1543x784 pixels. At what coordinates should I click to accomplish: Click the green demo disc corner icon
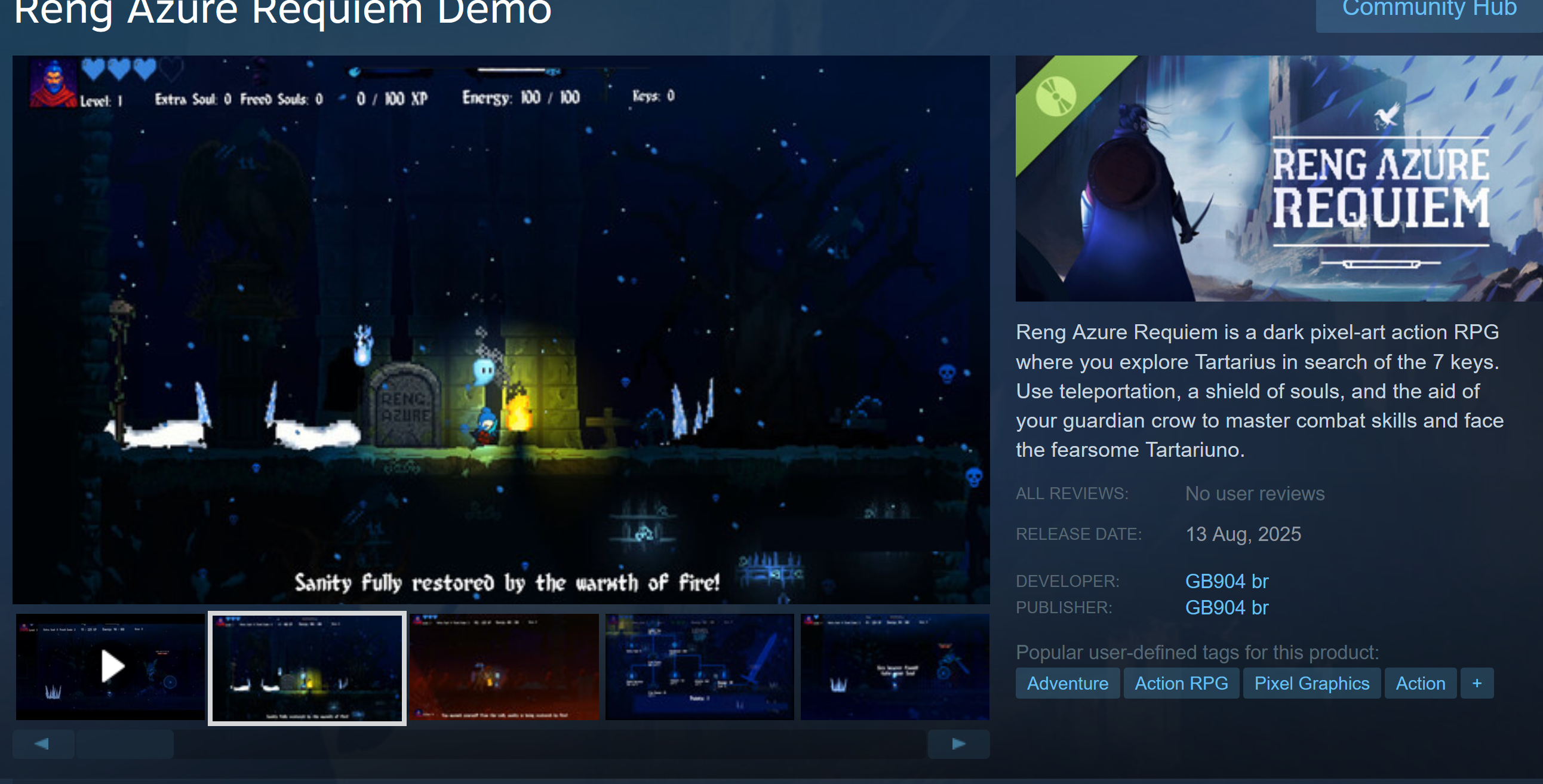pos(1055,96)
